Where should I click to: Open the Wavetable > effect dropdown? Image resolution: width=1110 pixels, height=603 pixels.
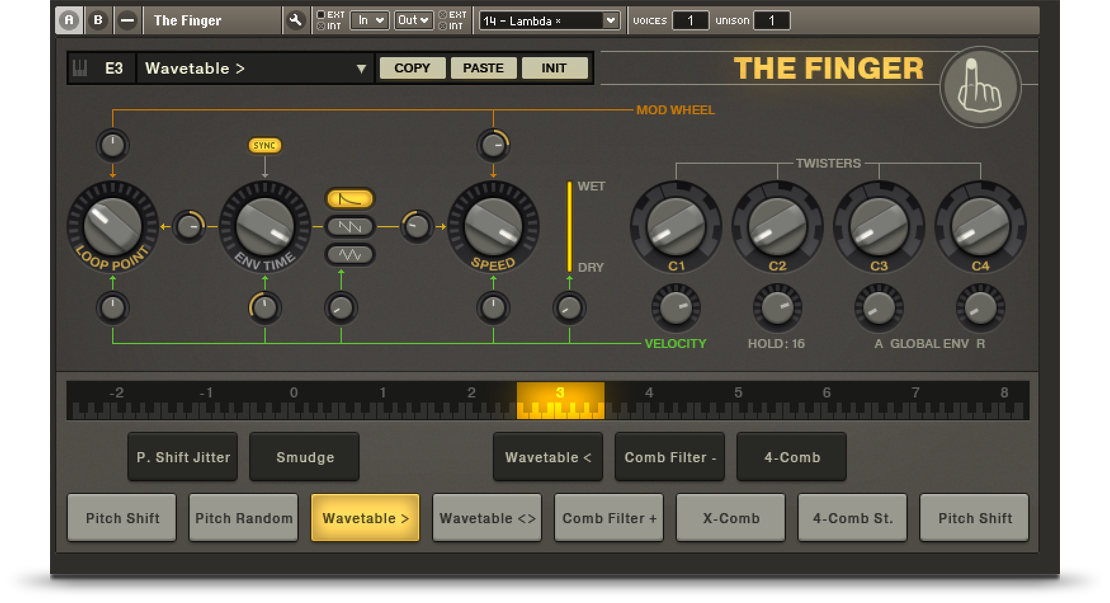click(256, 68)
